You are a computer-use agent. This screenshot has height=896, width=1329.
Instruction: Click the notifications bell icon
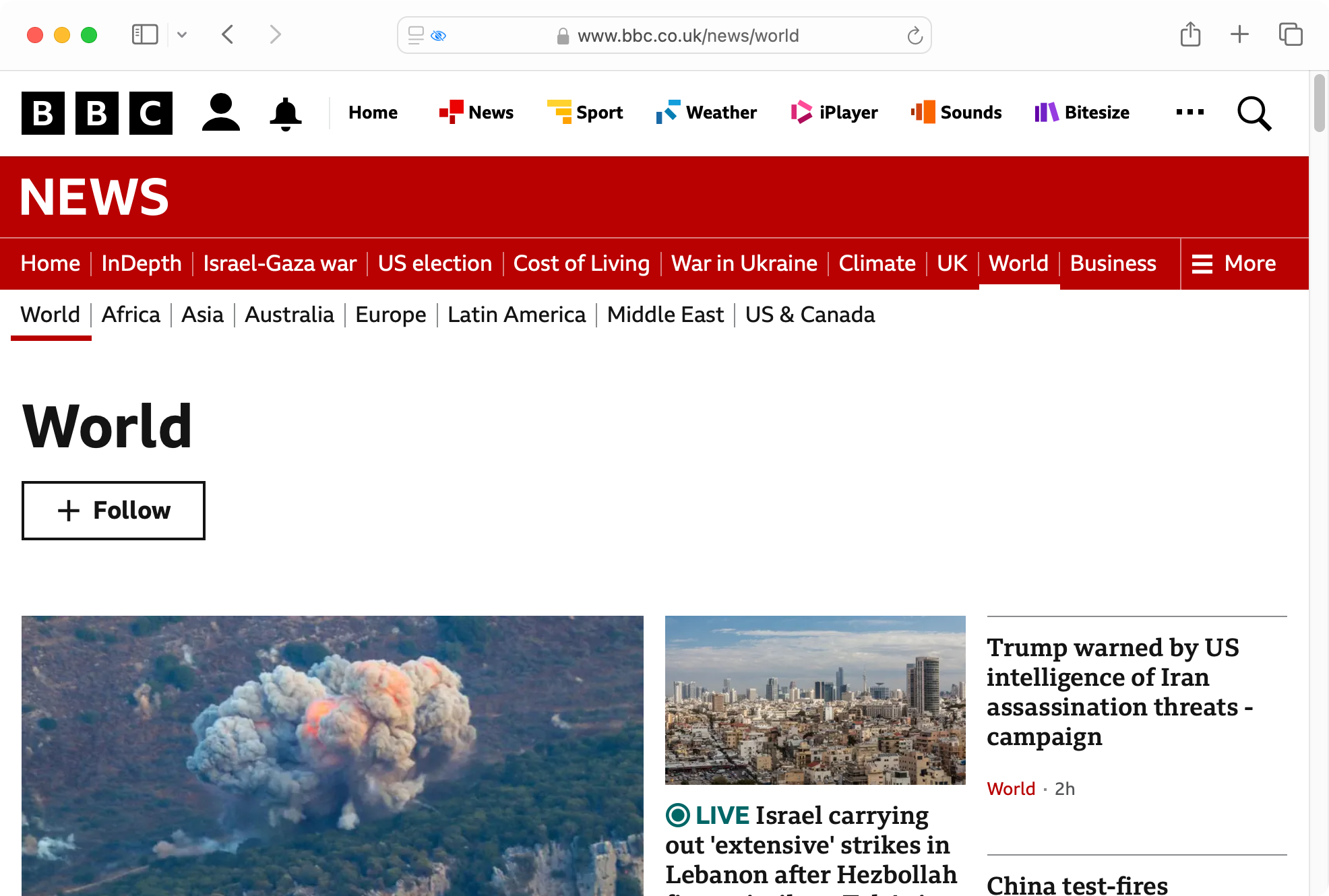tap(285, 113)
